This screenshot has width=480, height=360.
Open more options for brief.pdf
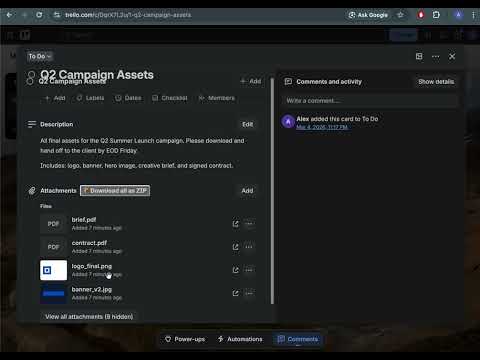point(249,224)
